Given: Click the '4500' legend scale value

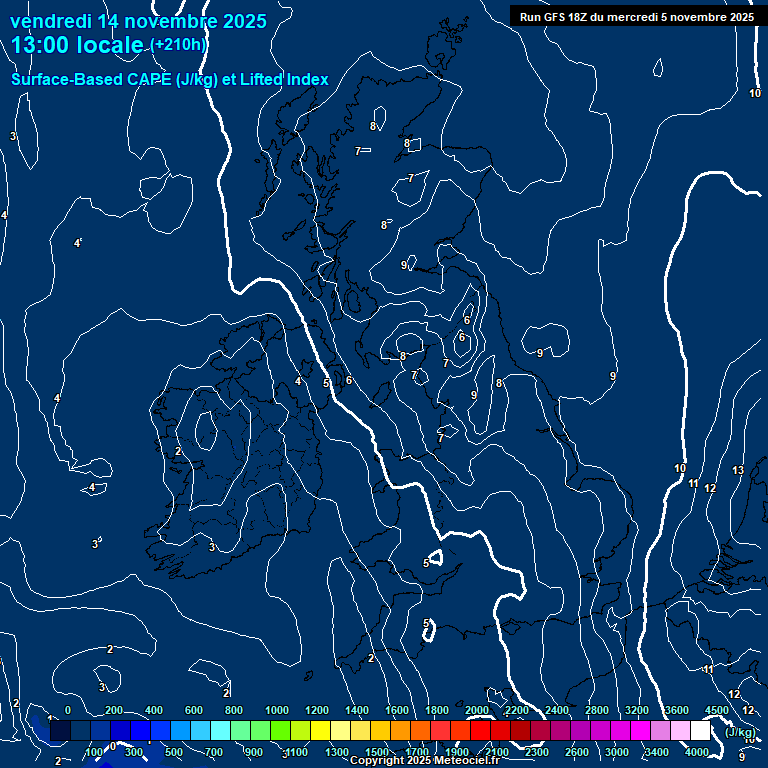Looking at the screenshot, I should 717,710.
